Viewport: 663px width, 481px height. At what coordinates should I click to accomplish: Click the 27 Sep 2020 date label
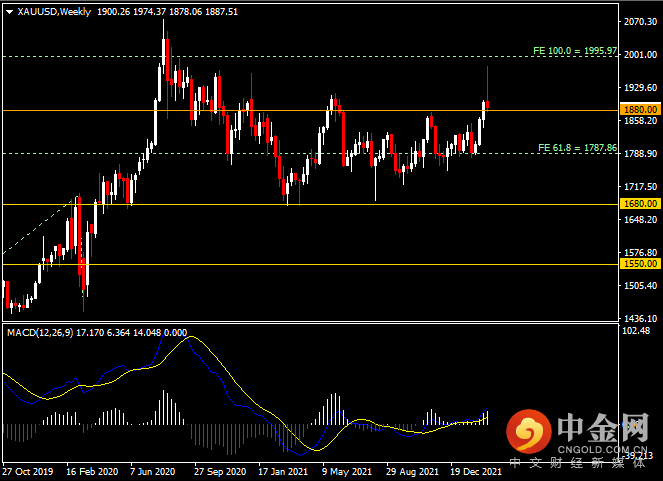coord(220,472)
